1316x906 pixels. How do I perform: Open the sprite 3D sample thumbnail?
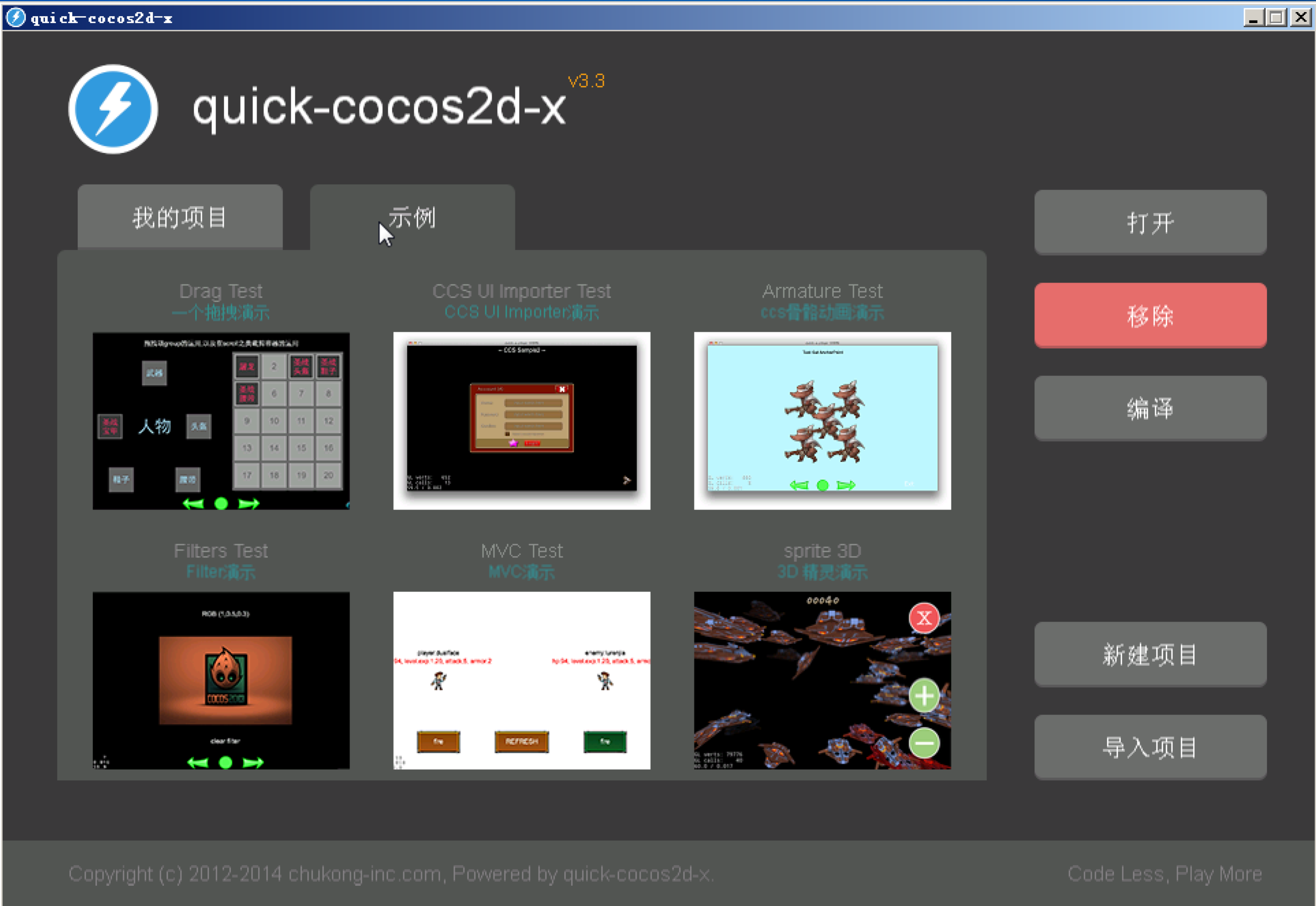pos(822,681)
